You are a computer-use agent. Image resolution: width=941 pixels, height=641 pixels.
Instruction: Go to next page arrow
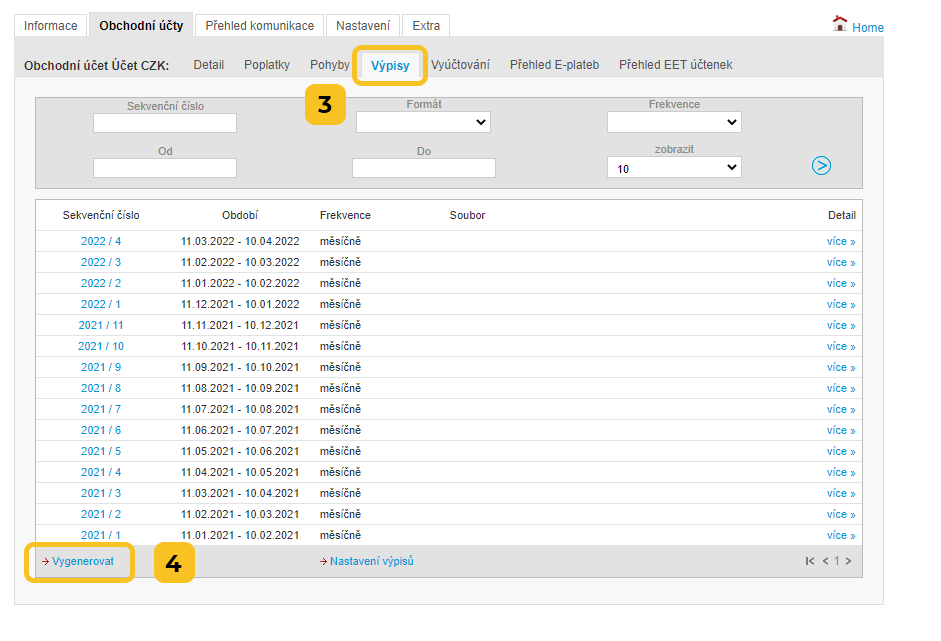pos(848,561)
